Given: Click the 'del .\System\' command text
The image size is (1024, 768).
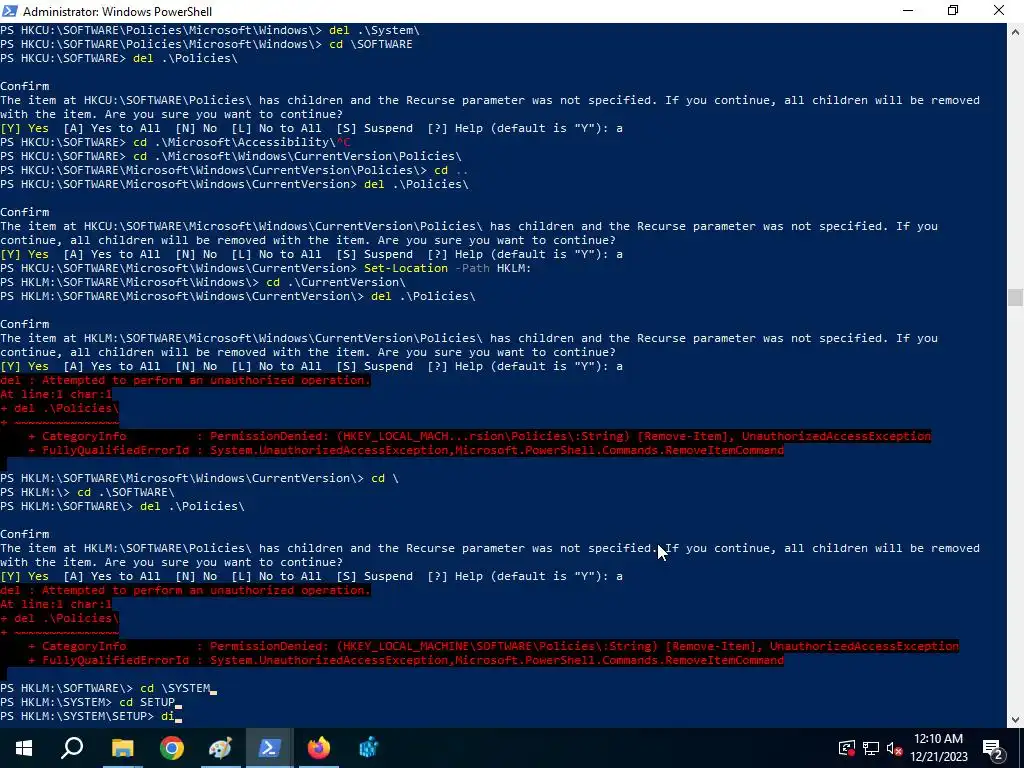Looking at the screenshot, I should (x=374, y=30).
